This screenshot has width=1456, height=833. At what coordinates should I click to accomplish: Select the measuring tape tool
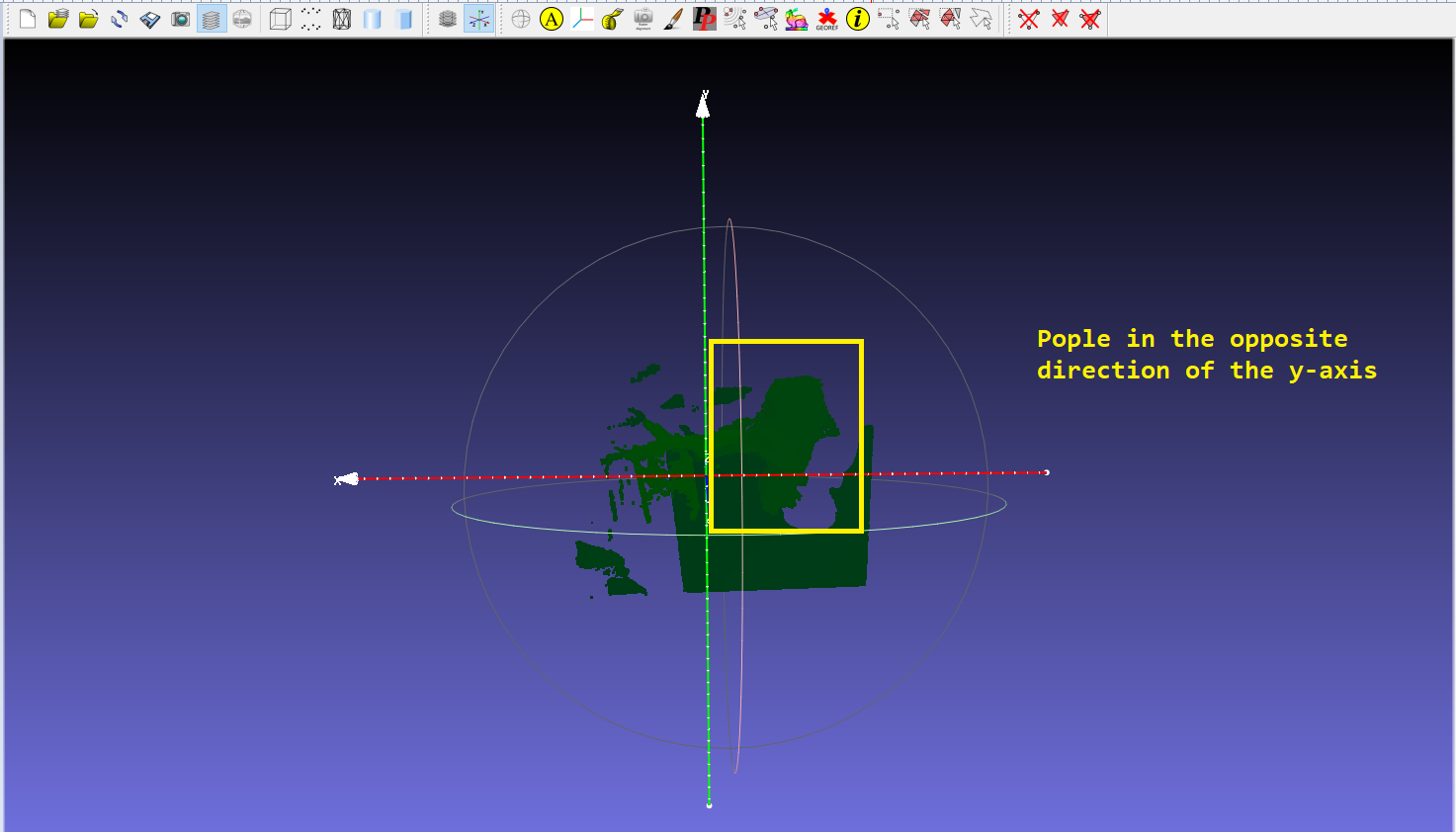click(613, 19)
